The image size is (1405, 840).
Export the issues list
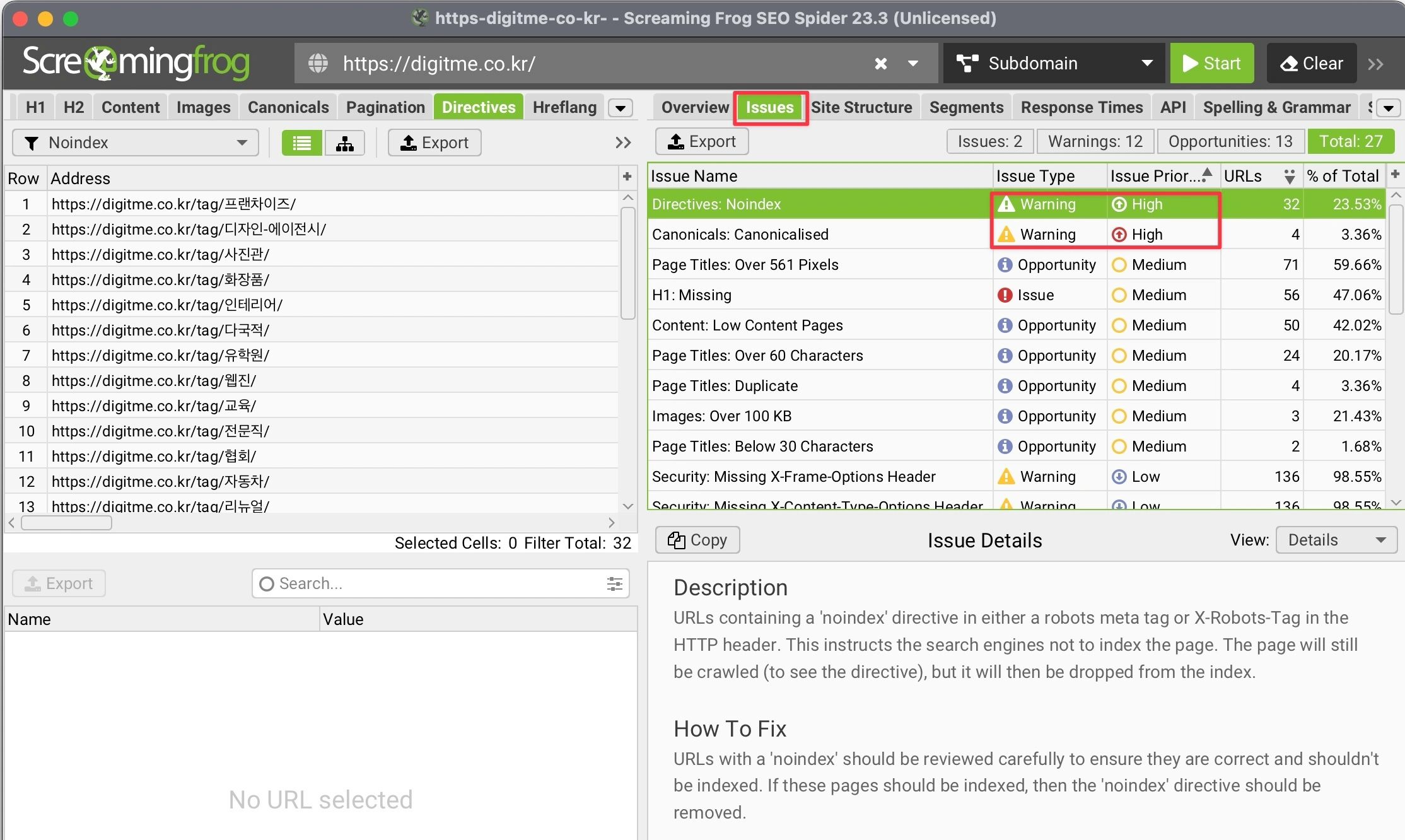pyautogui.click(x=702, y=141)
